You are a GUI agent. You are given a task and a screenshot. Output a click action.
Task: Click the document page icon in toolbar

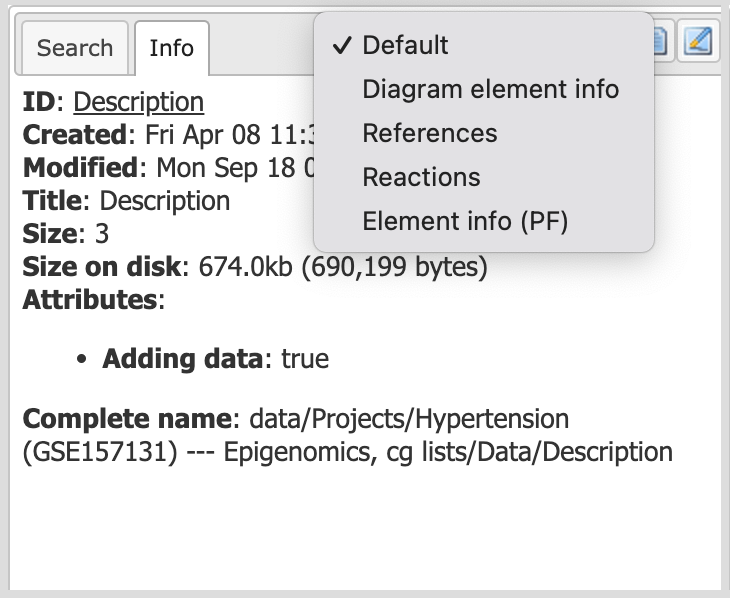click(x=663, y=41)
